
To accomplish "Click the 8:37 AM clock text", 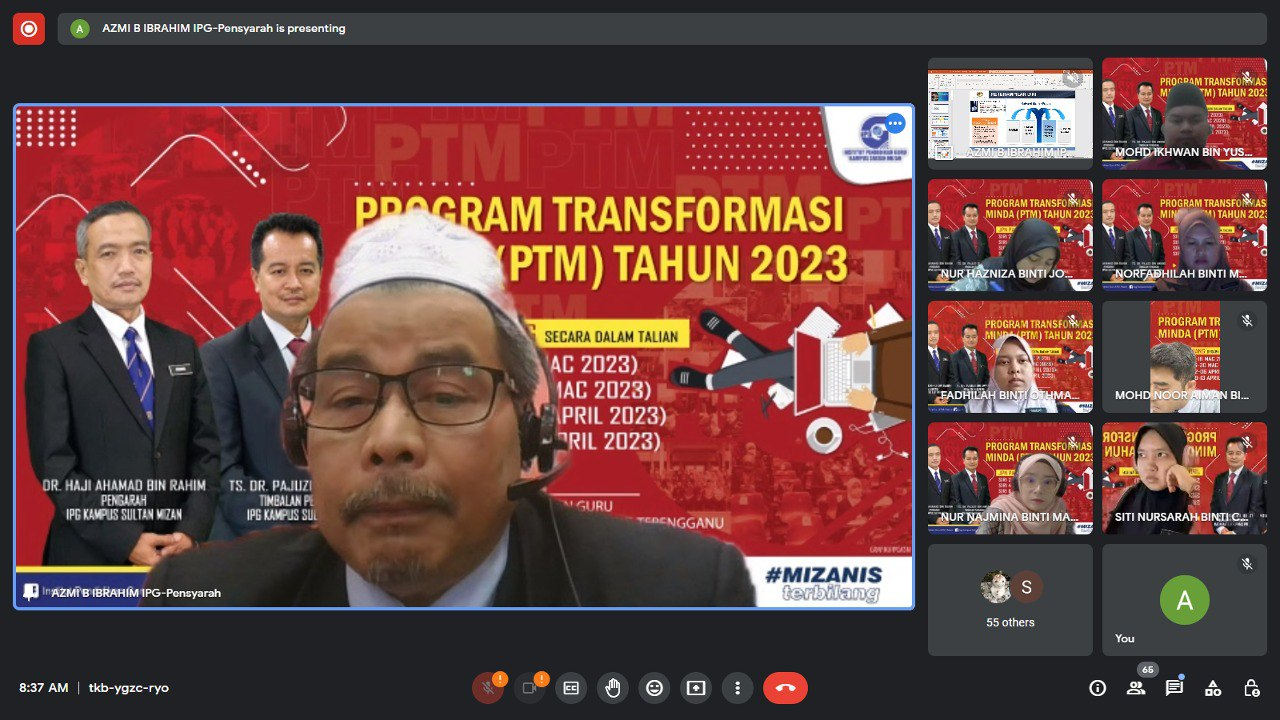I will pos(44,688).
